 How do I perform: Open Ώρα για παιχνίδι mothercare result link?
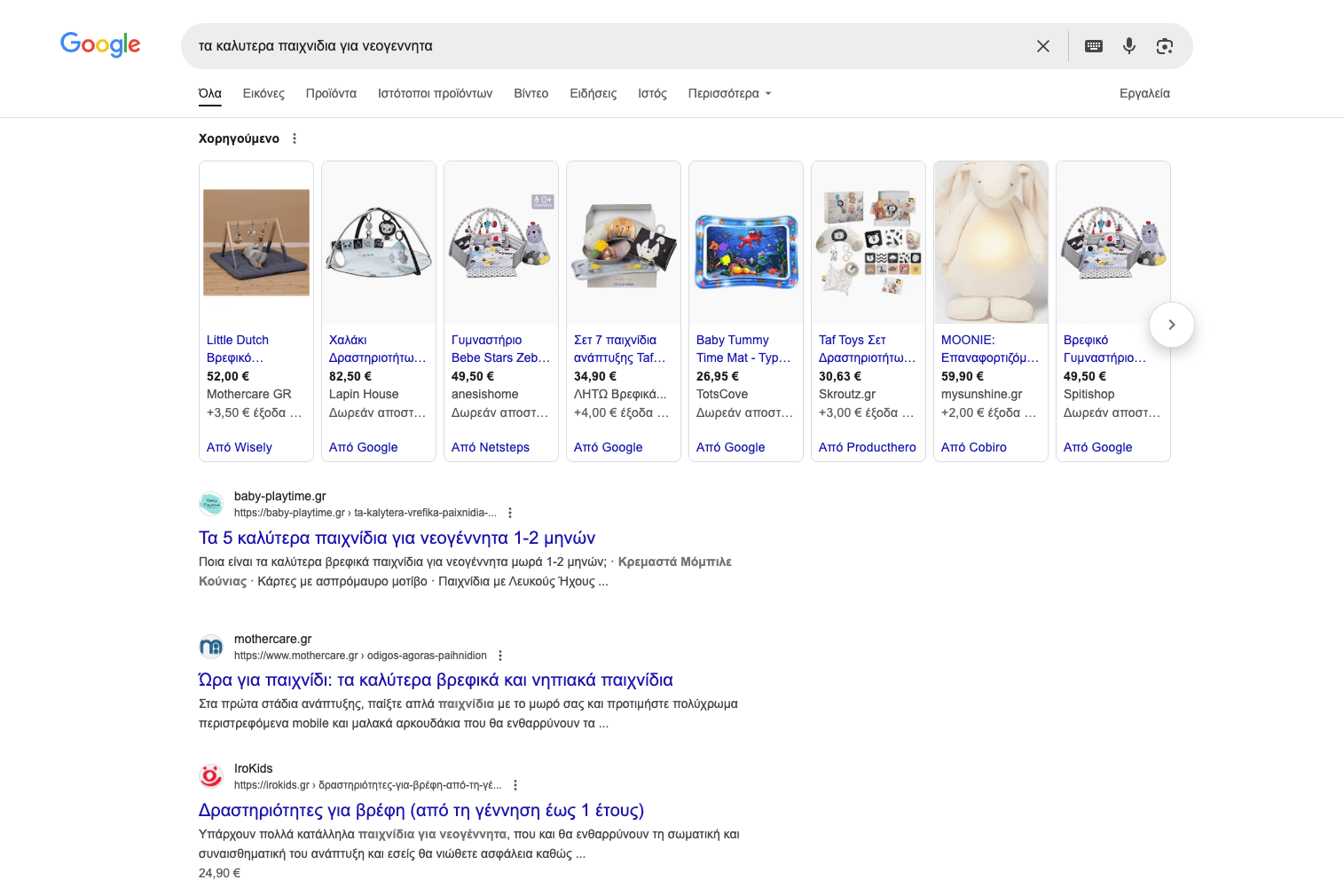point(436,680)
